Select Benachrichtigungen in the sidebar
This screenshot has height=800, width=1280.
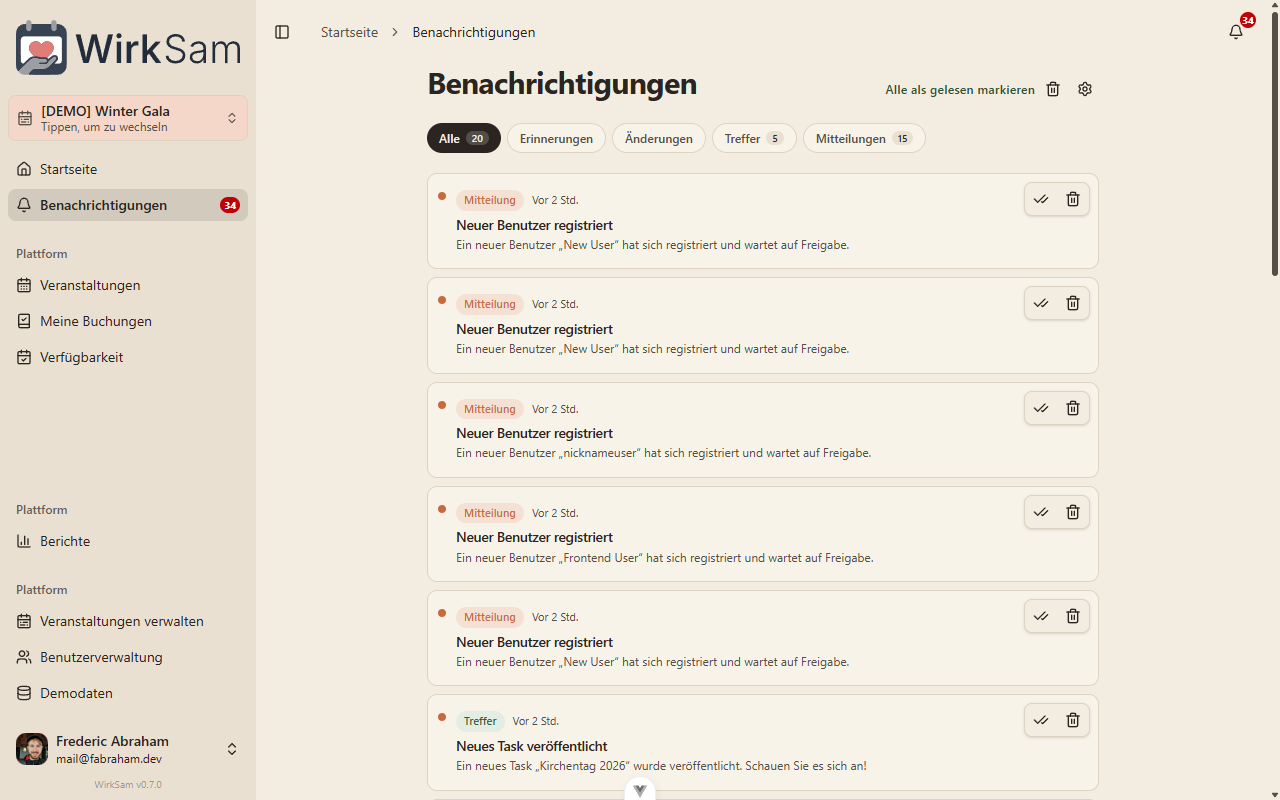click(128, 205)
